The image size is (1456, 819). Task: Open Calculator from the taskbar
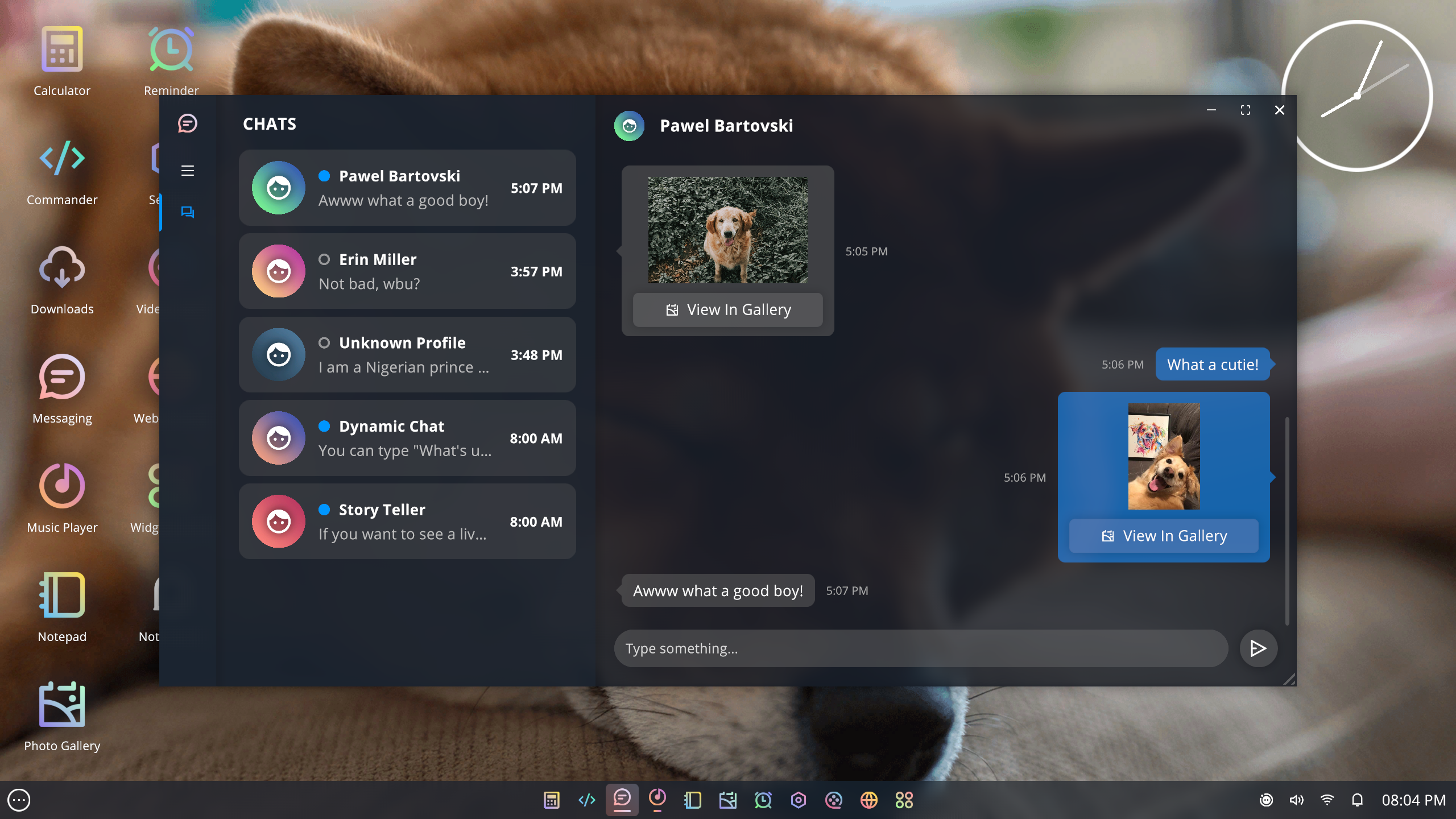(x=551, y=800)
